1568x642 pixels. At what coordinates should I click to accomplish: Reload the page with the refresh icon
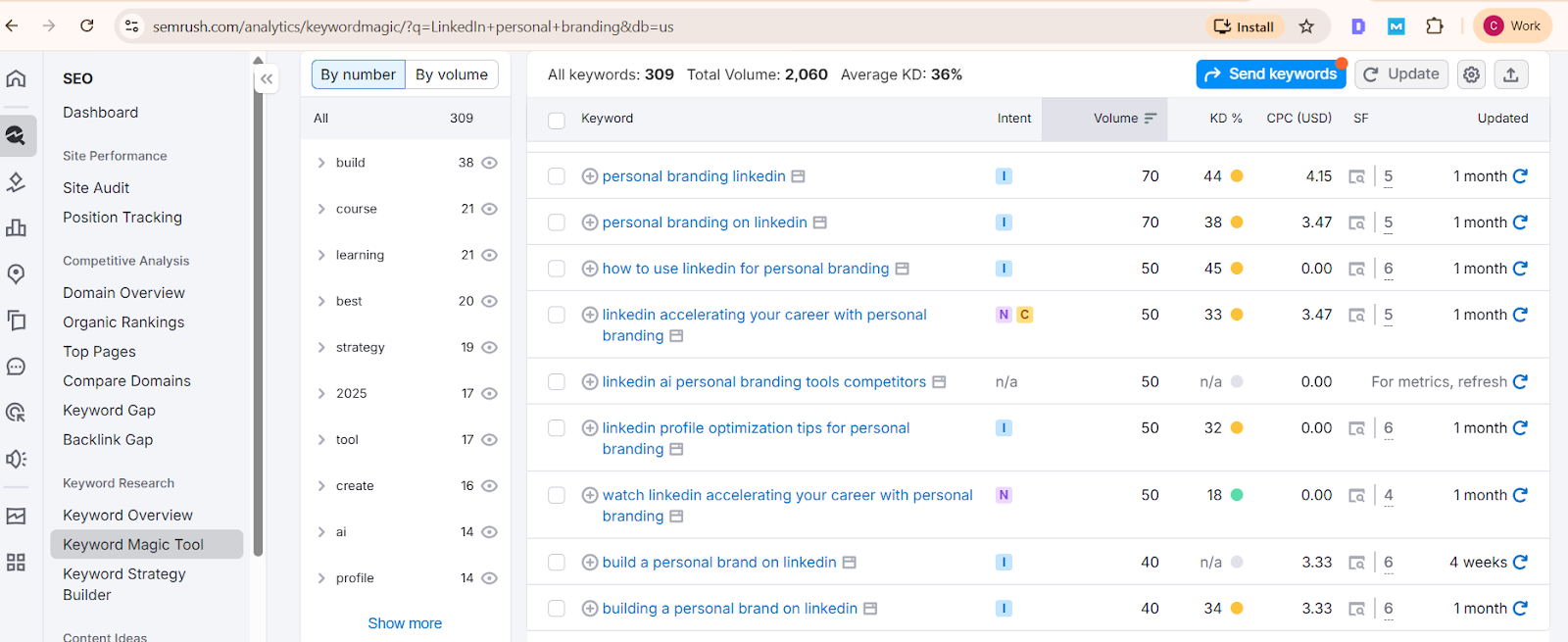86,26
